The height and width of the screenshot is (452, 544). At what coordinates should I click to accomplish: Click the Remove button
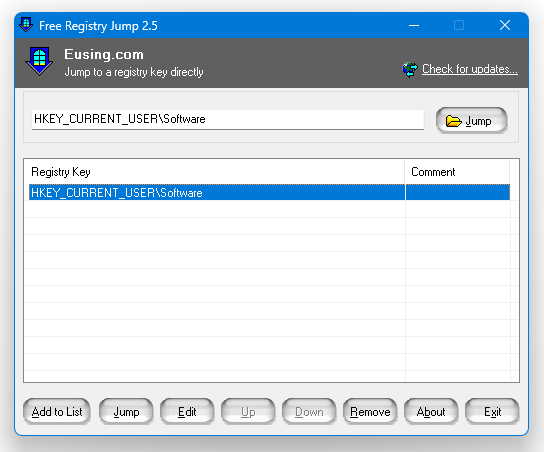click(x=370, y=411)
